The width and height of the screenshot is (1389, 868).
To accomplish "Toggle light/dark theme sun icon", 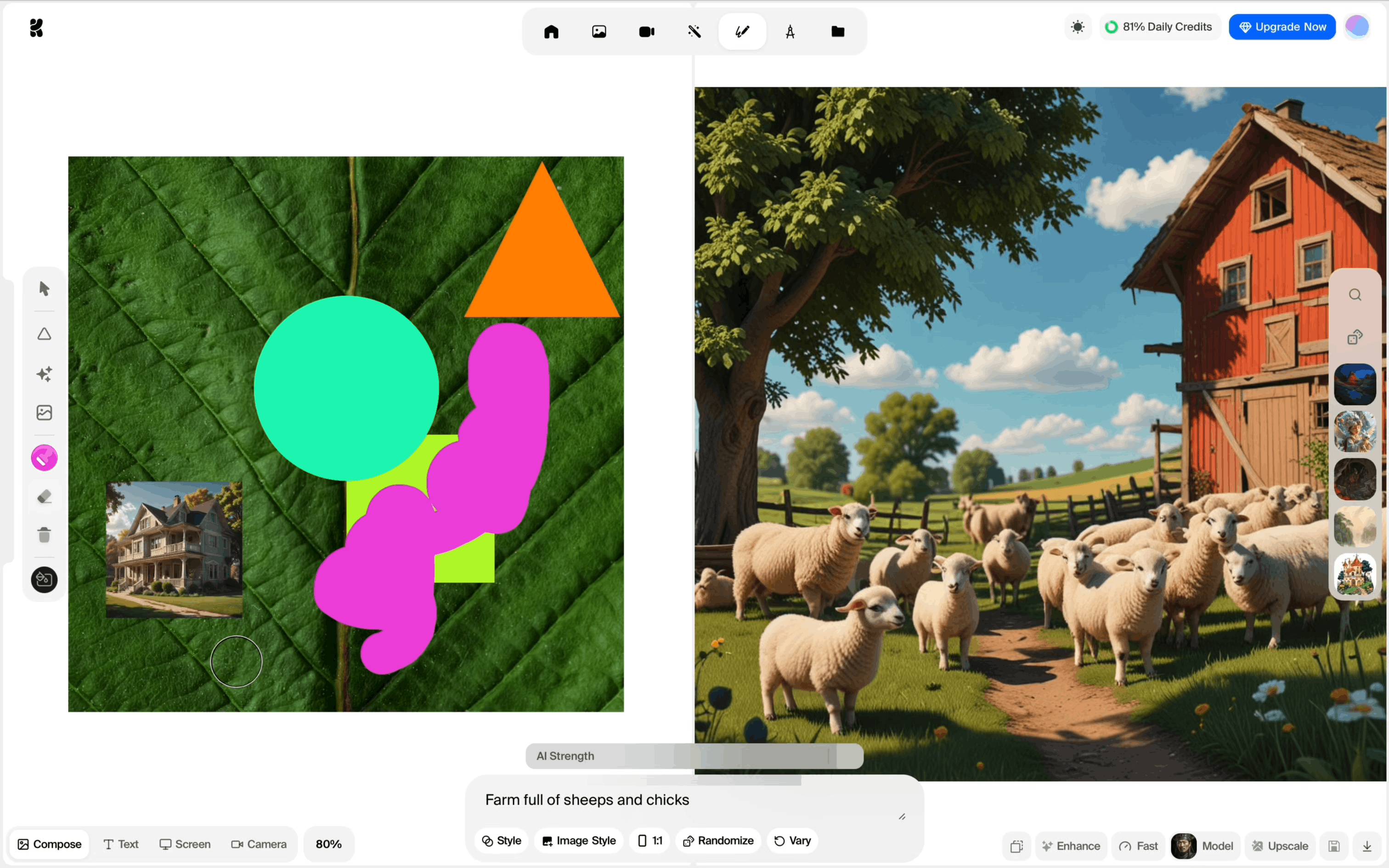I will pos(1077,27).
